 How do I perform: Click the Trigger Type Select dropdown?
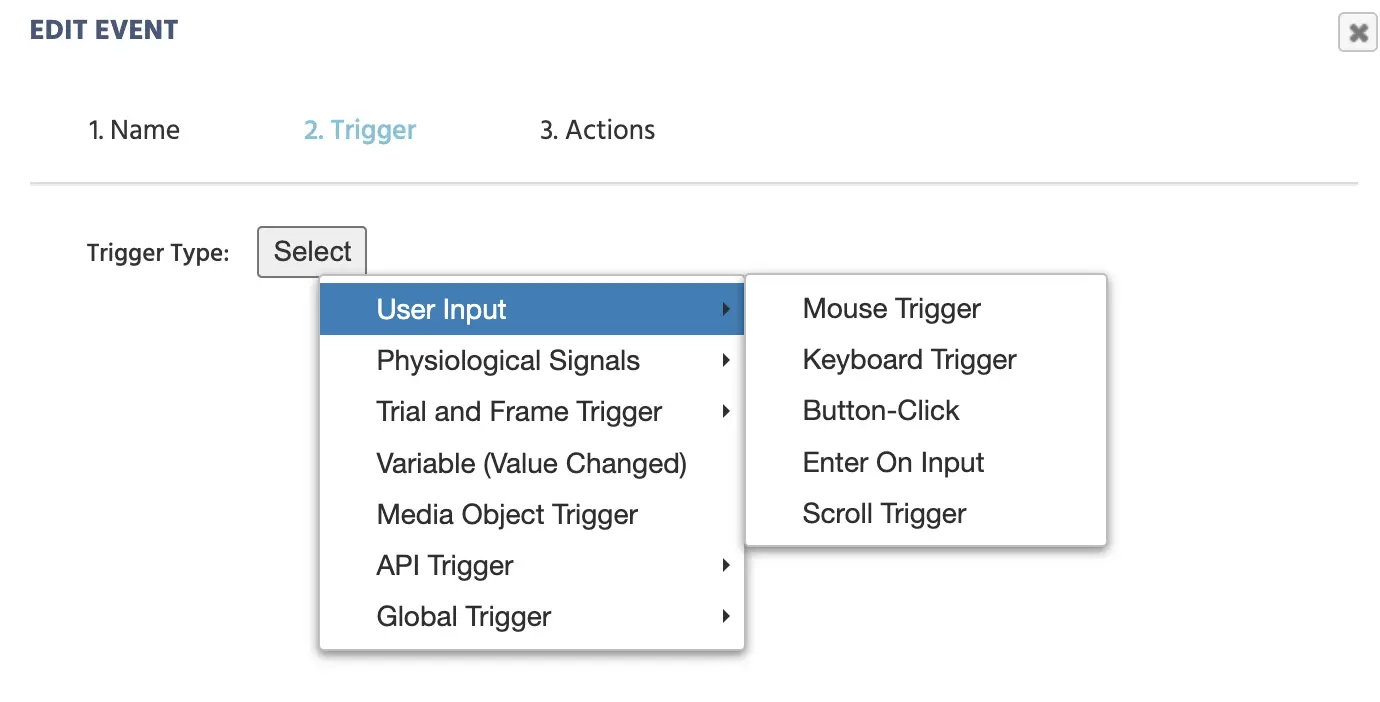tap(312, 252)
